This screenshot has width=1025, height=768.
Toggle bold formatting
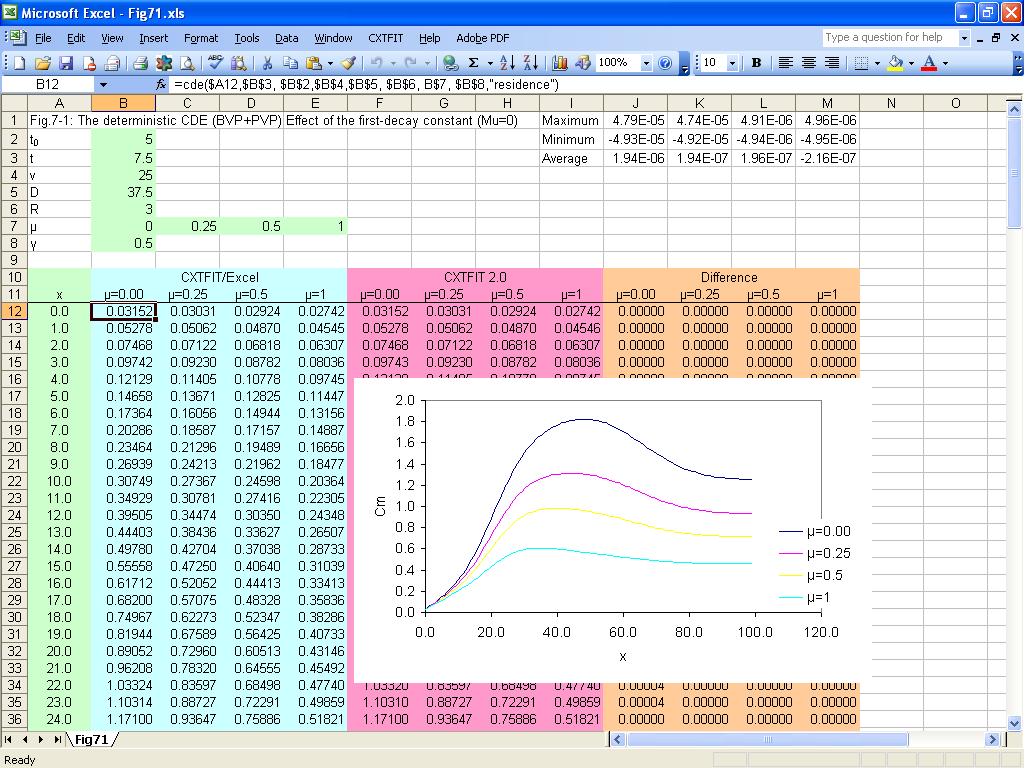click(756, 62)
